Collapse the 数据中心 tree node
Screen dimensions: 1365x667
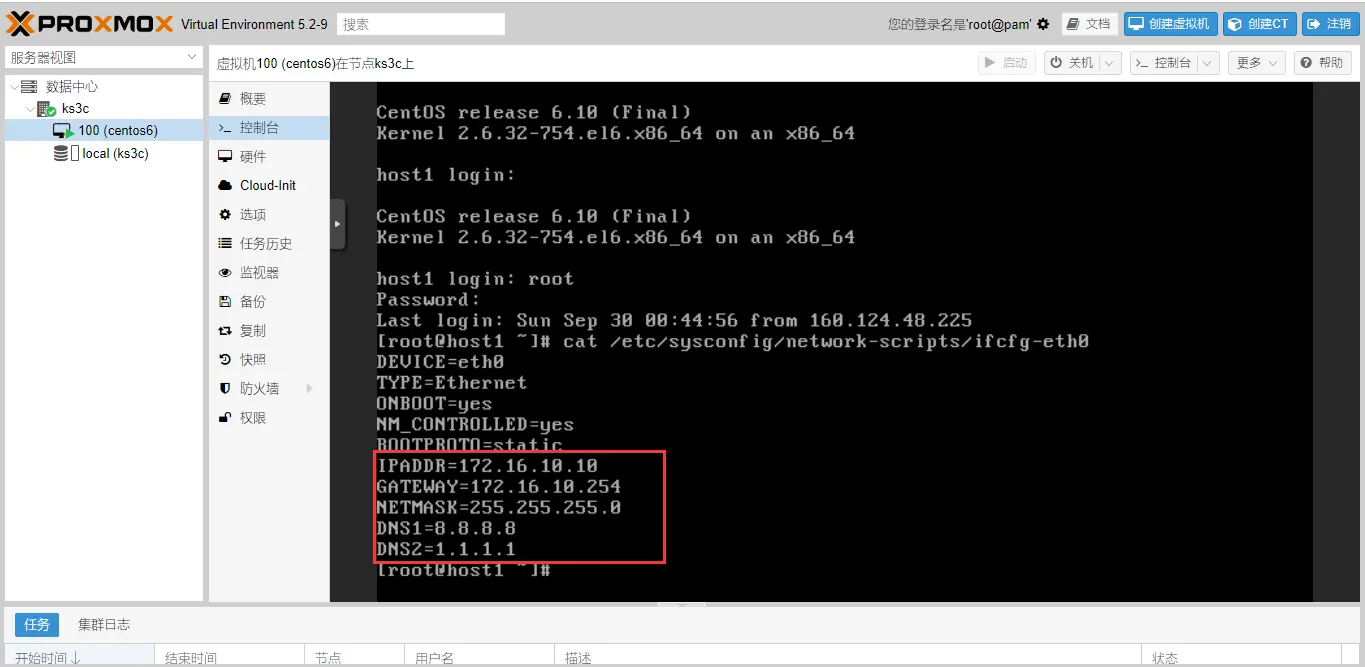12,87
